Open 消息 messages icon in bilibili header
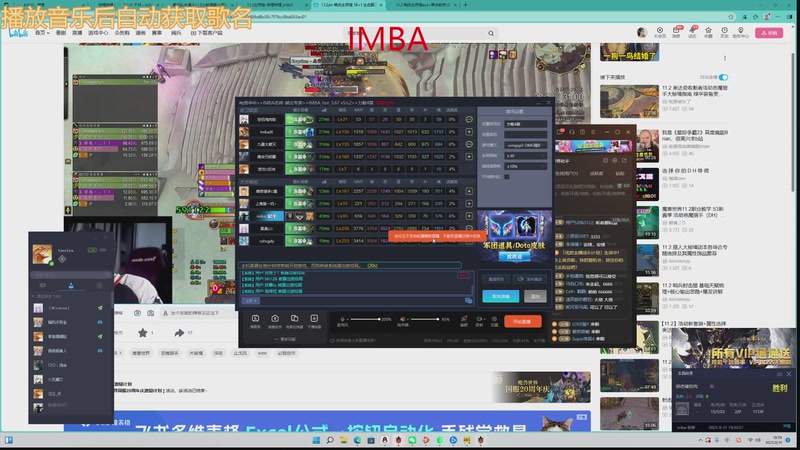The image size is (800, 450). [x=677, y=31]
